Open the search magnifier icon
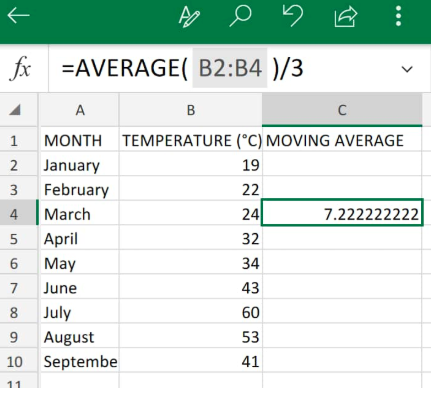This screenshot has width=432, height=394. click(240, 16)
